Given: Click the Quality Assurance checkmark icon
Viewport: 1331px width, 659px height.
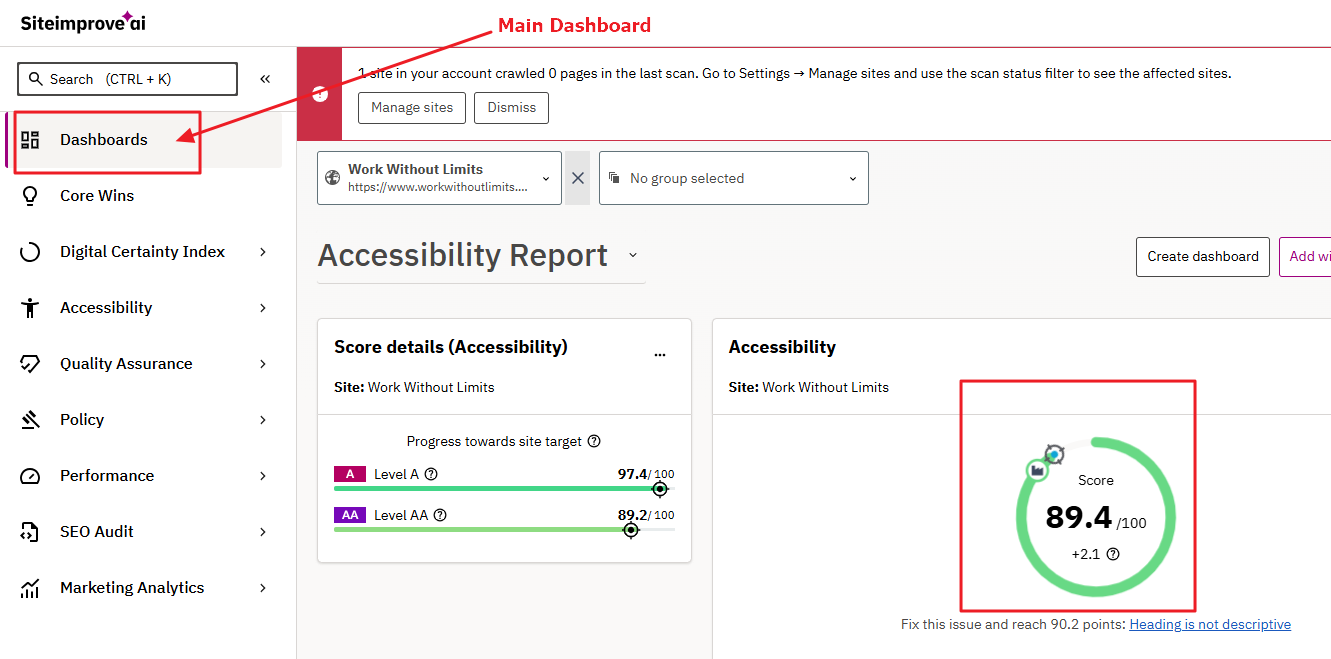Looking at the screenshot, I should point(30,364).
